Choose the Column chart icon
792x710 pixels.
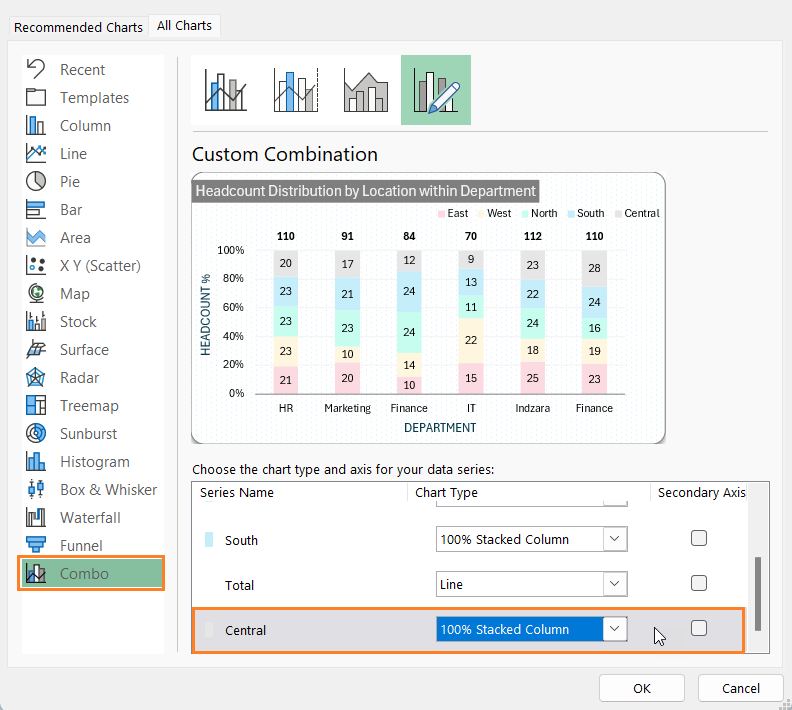pos(36,125)
